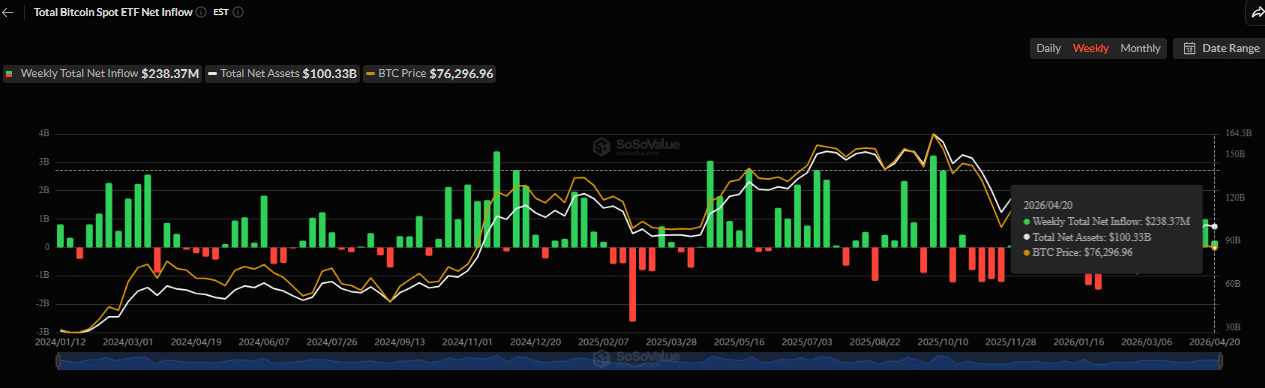Open info icon beside Total Bitcoin Spot ETF title

pyautogui.click(x=202, y=13)
